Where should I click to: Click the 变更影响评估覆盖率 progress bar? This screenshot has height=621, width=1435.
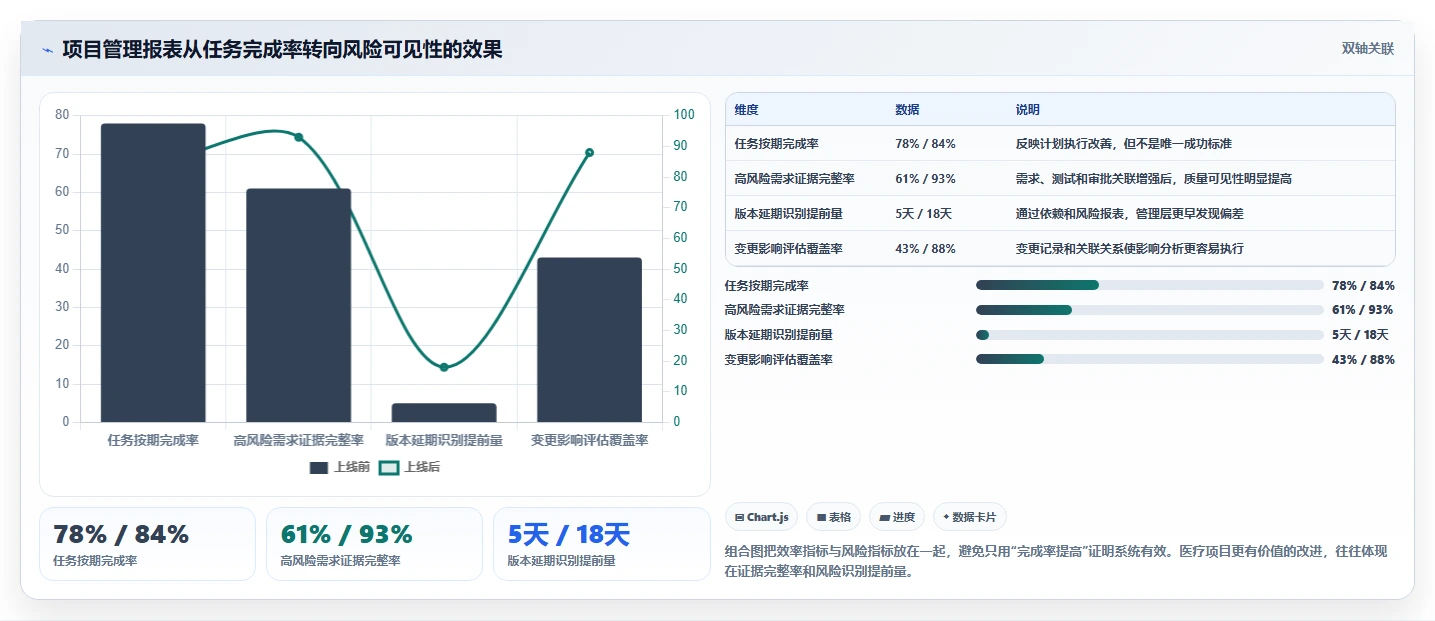tap(1150, 359)
